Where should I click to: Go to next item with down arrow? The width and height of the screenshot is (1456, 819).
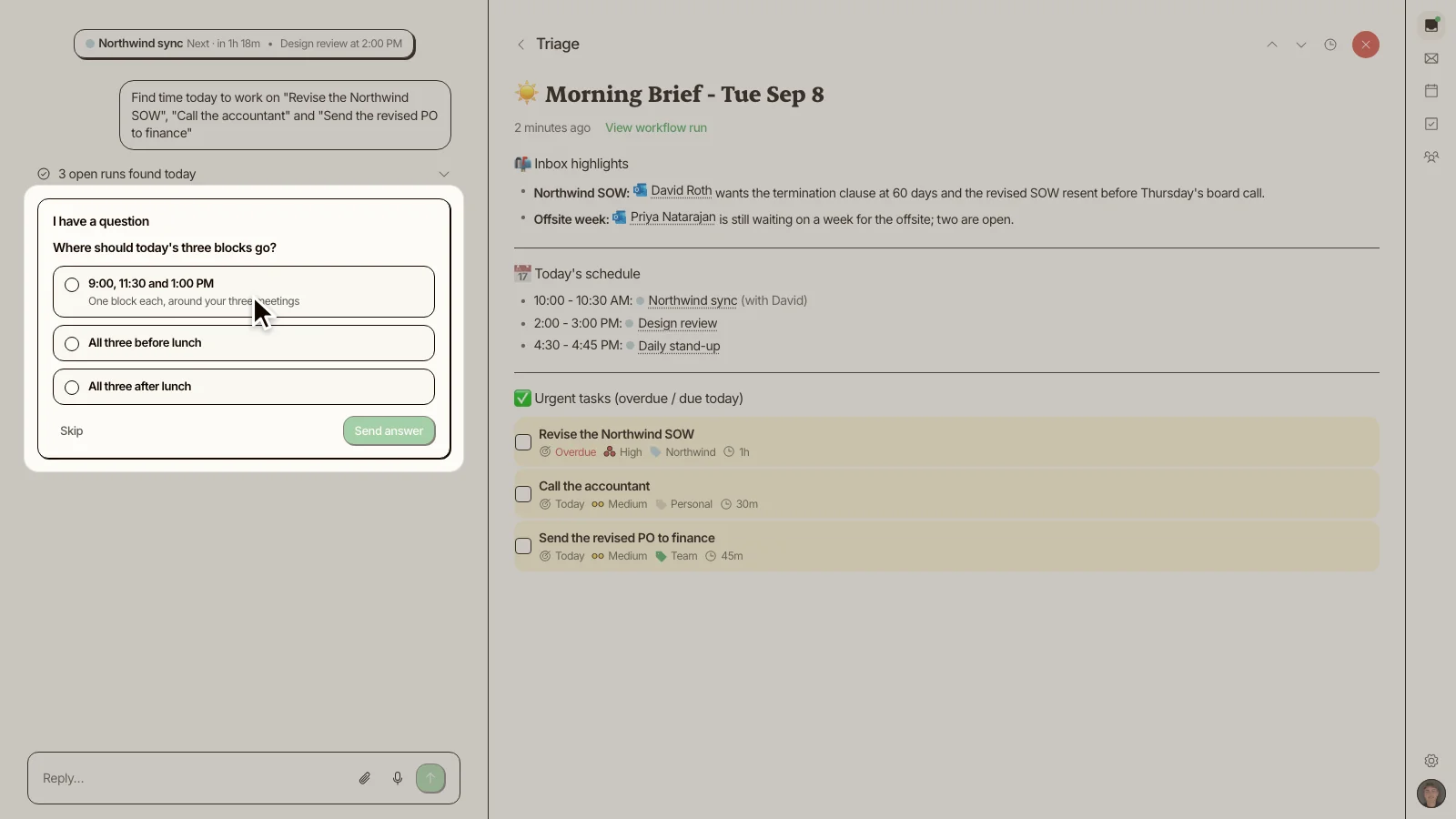1301,45
